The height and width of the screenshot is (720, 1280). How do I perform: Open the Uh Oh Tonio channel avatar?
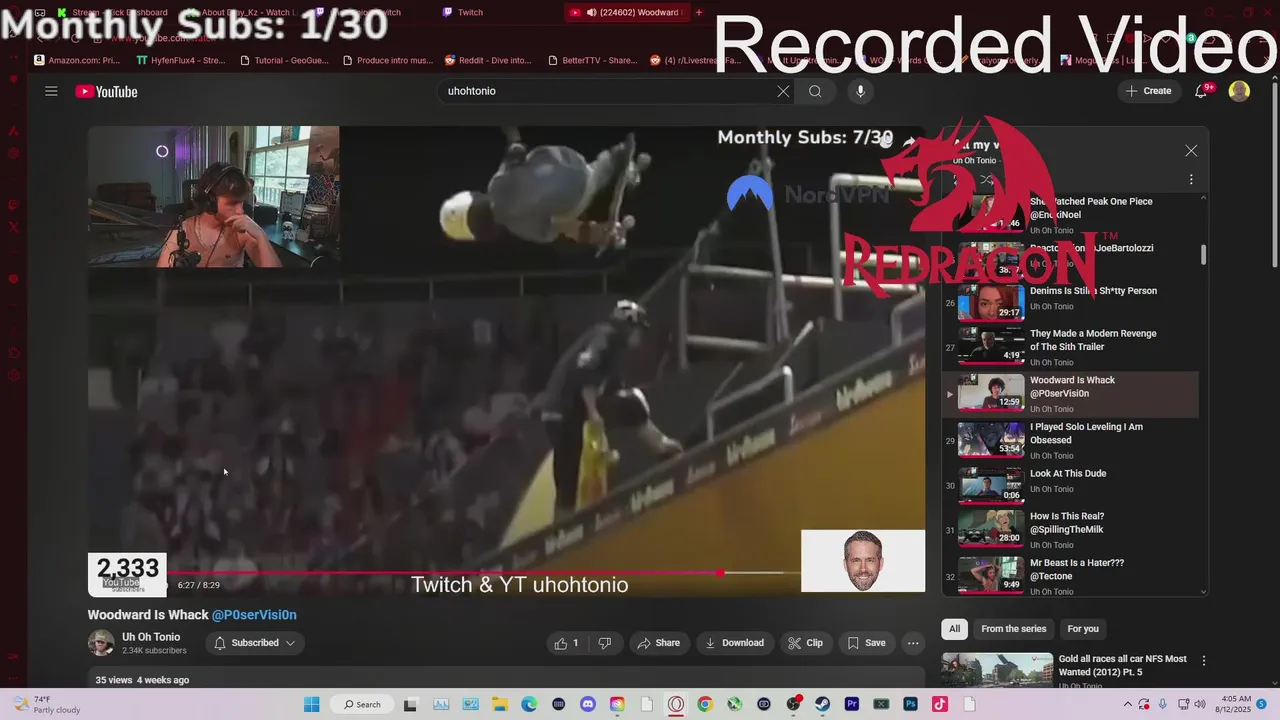[x=101, y=643]
